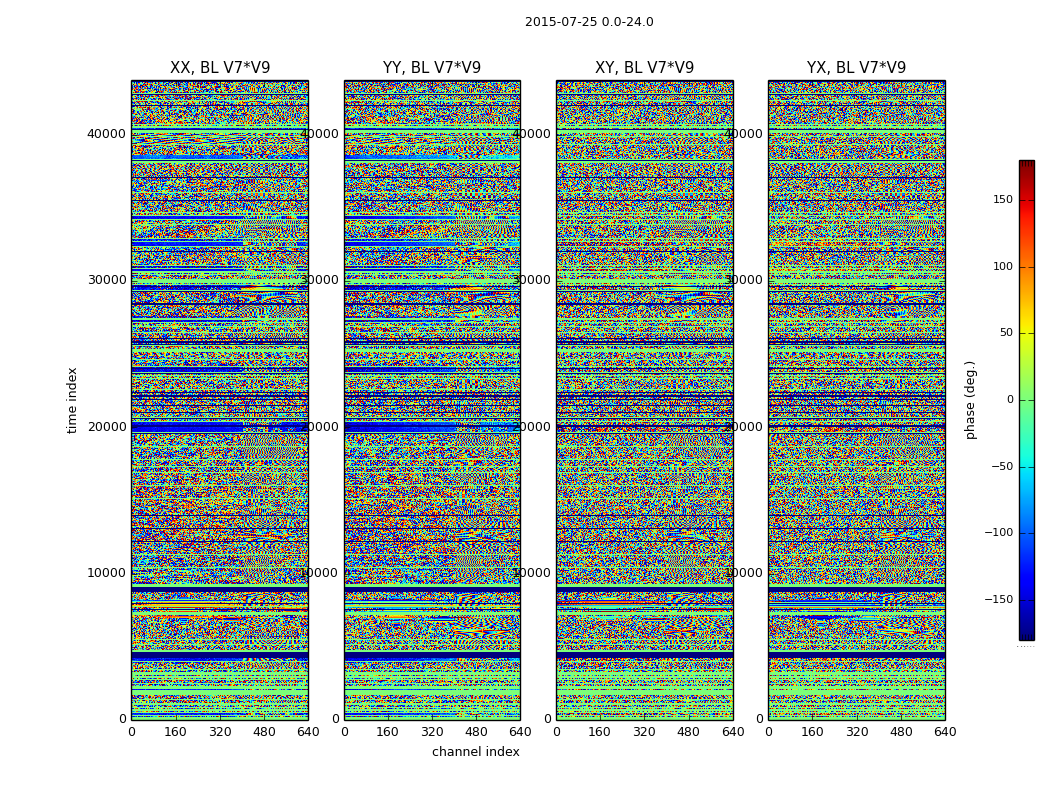Click the figure title '2015-07-25 0.0-24.0'
The height and width of the screenshot is (800, 1050).
pos(589,22)
